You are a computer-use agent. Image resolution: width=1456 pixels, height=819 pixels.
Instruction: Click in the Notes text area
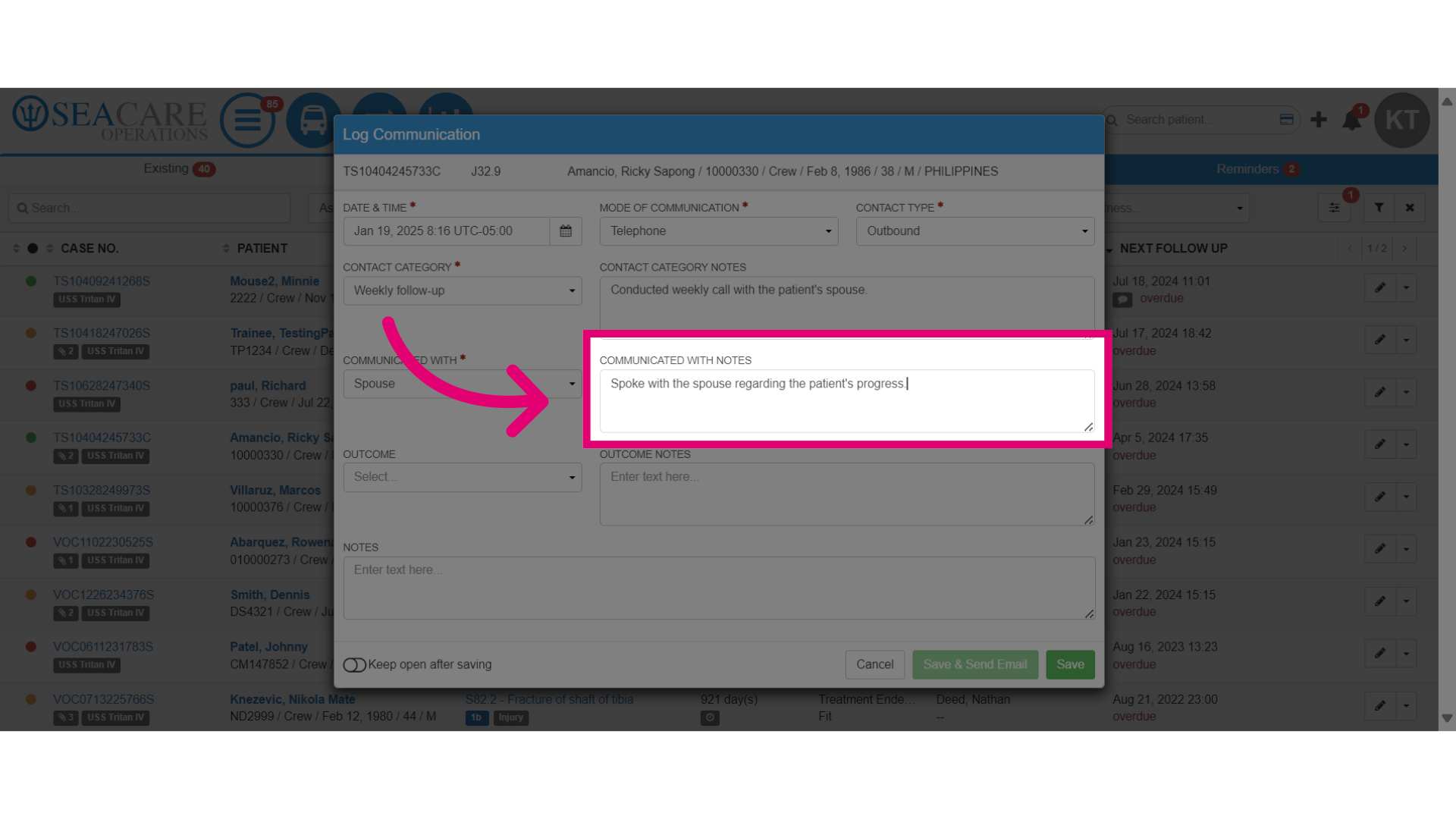719,588
